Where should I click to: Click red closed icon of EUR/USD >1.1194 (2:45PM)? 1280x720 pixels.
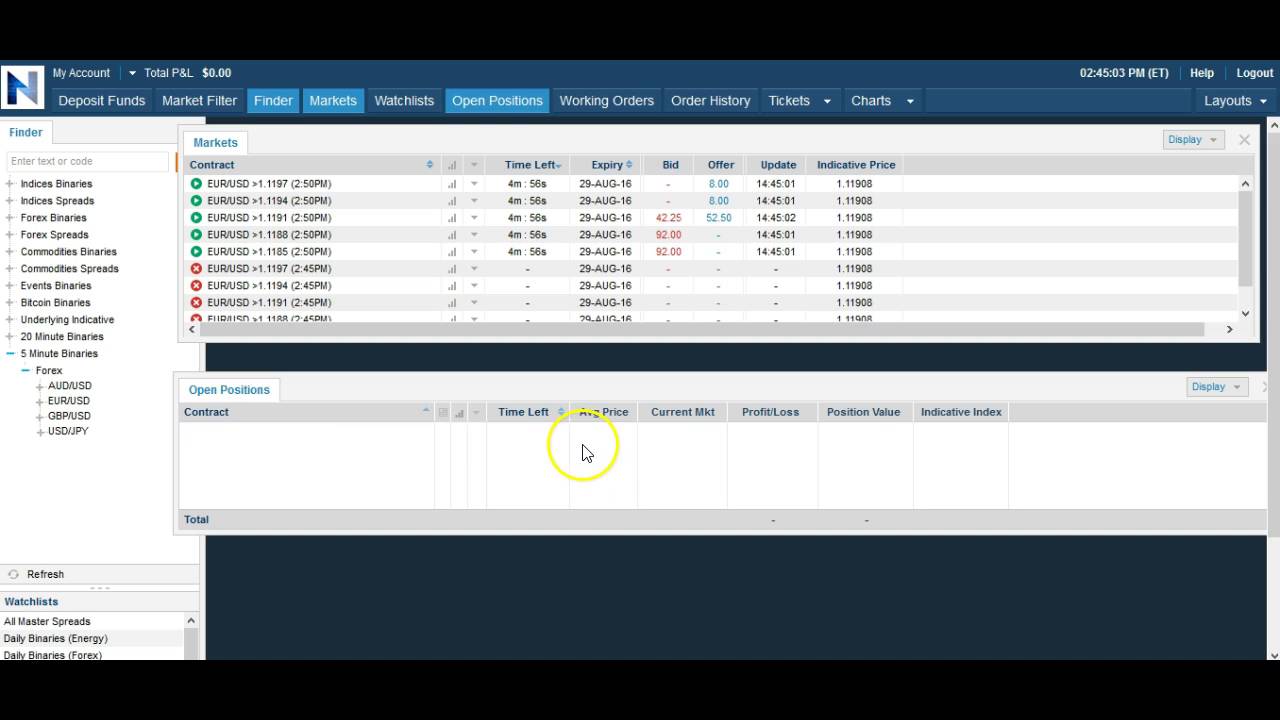click(196, 286)
